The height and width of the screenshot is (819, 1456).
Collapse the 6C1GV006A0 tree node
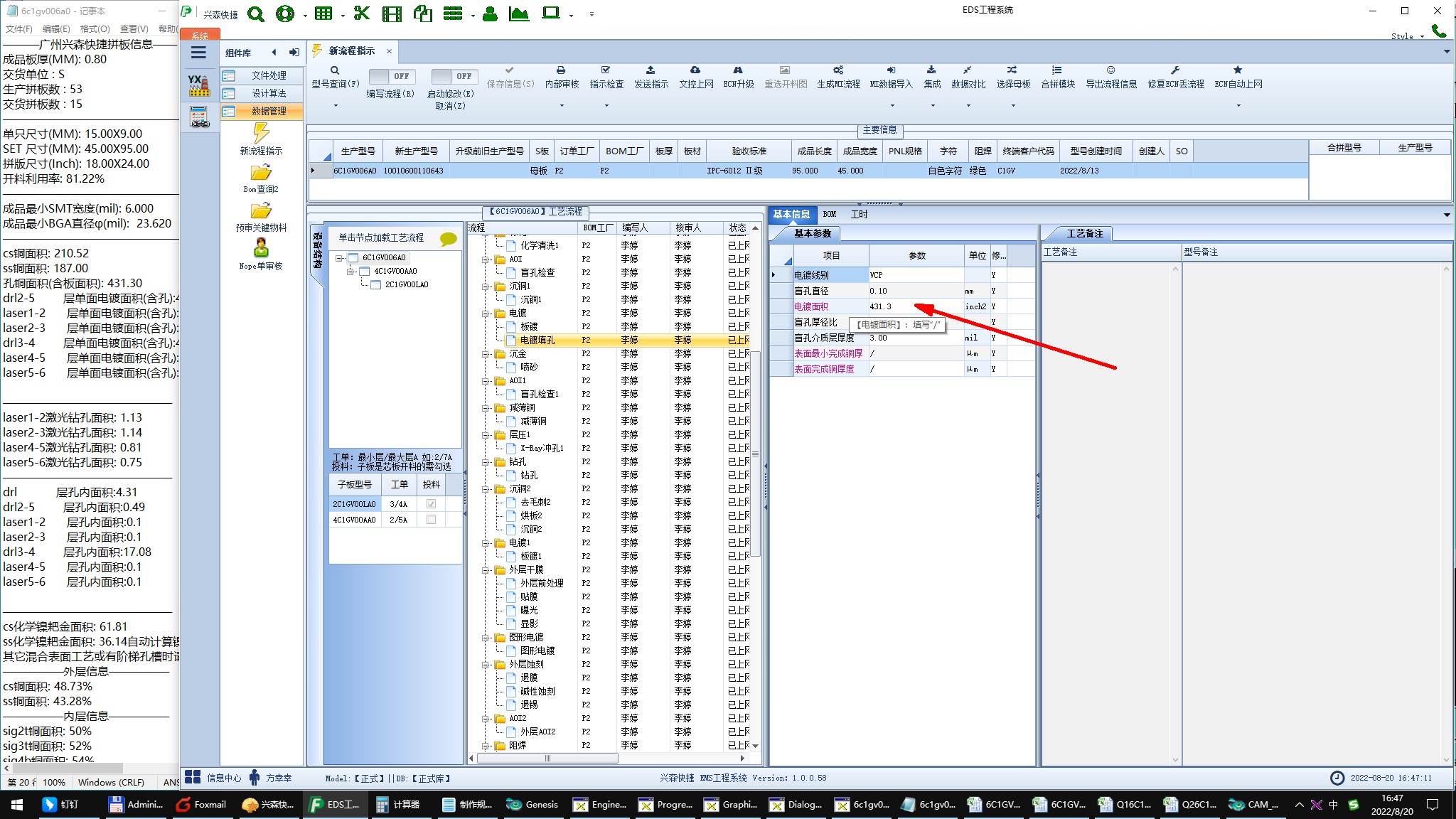click(339, 258)
